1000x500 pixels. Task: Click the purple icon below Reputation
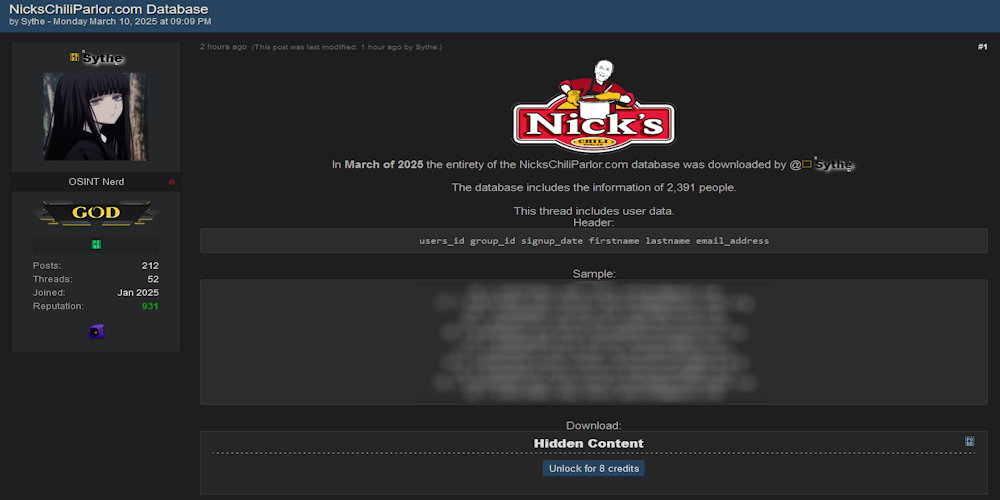tap(96, 331)
